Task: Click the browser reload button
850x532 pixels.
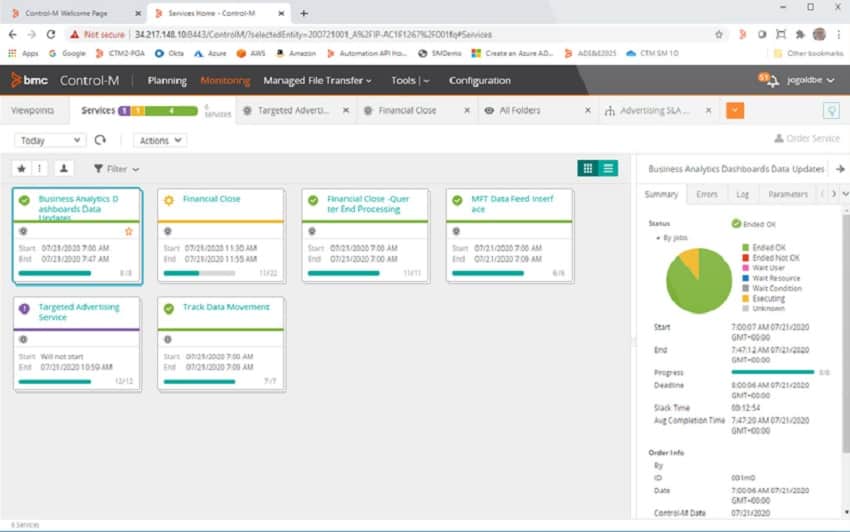Action: coord(51,34)
